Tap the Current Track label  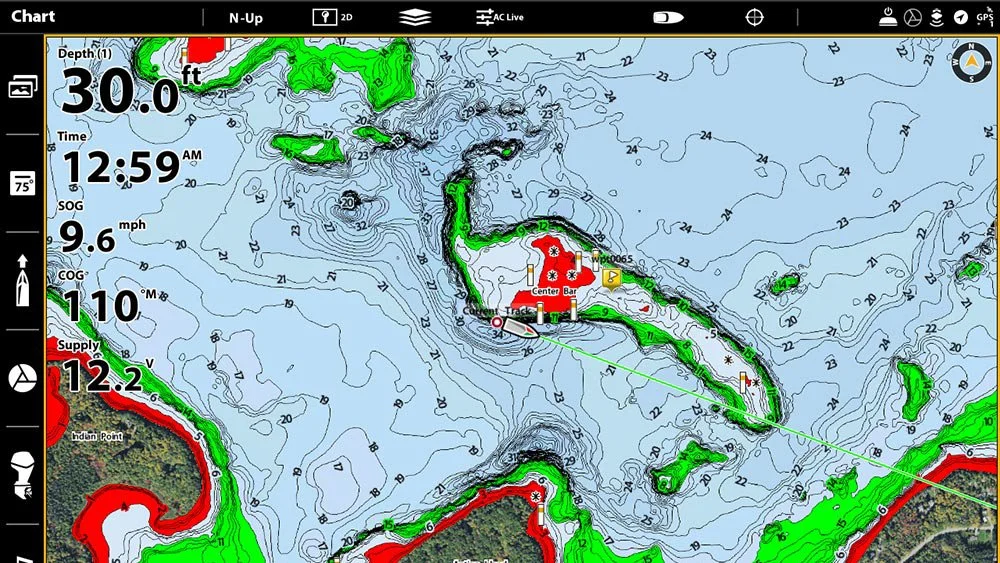point(497,311)
